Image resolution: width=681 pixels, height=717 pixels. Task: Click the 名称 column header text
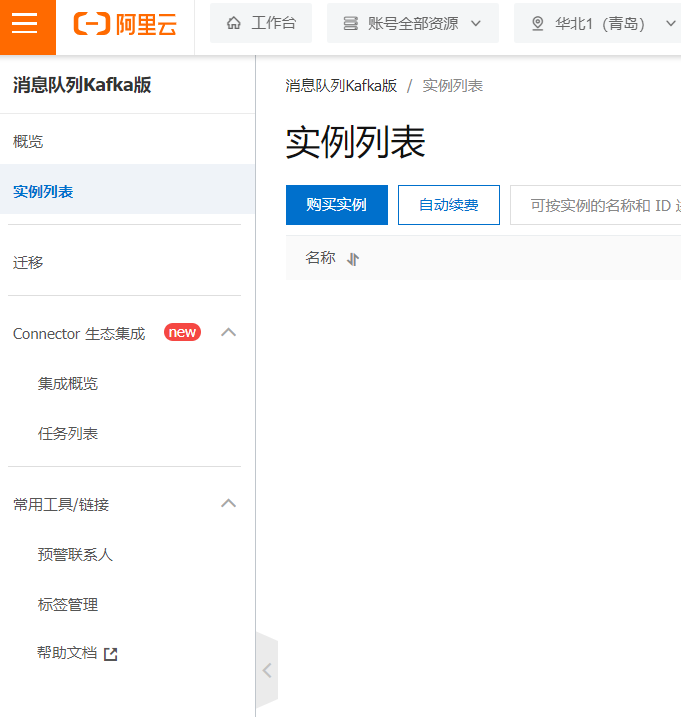(x=320, y=258)
